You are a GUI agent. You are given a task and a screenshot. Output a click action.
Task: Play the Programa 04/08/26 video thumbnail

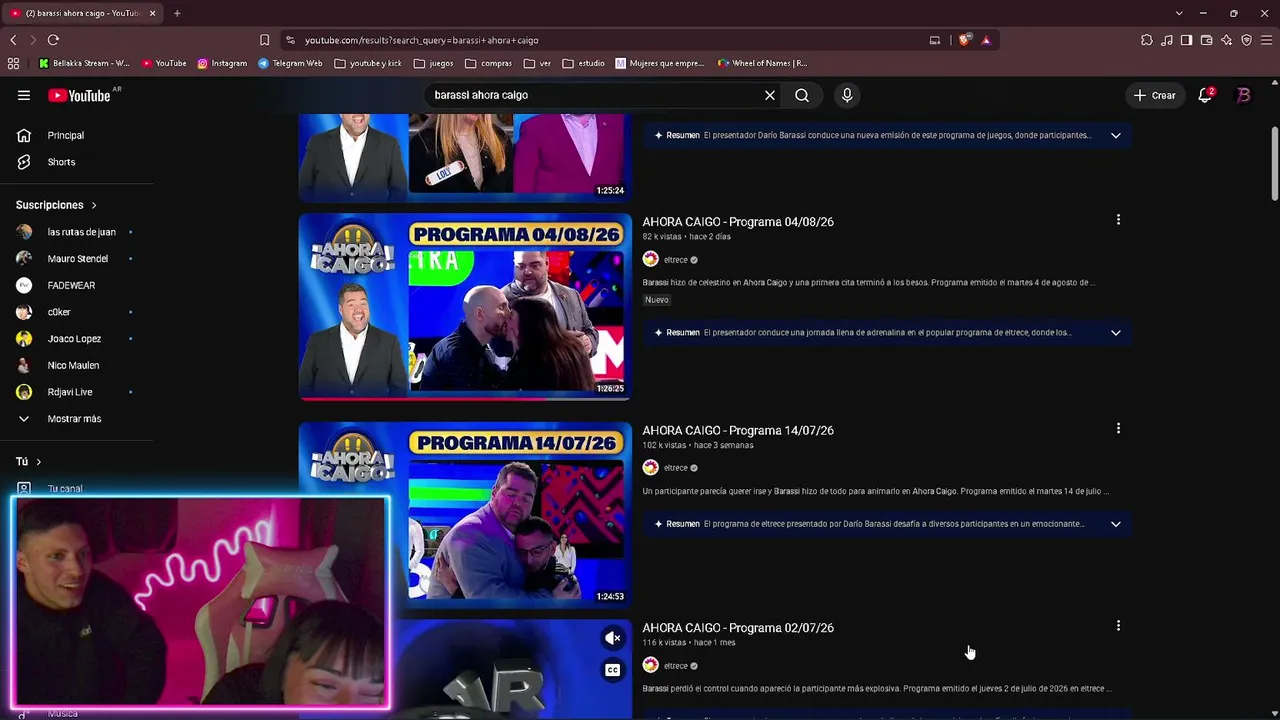465,306
